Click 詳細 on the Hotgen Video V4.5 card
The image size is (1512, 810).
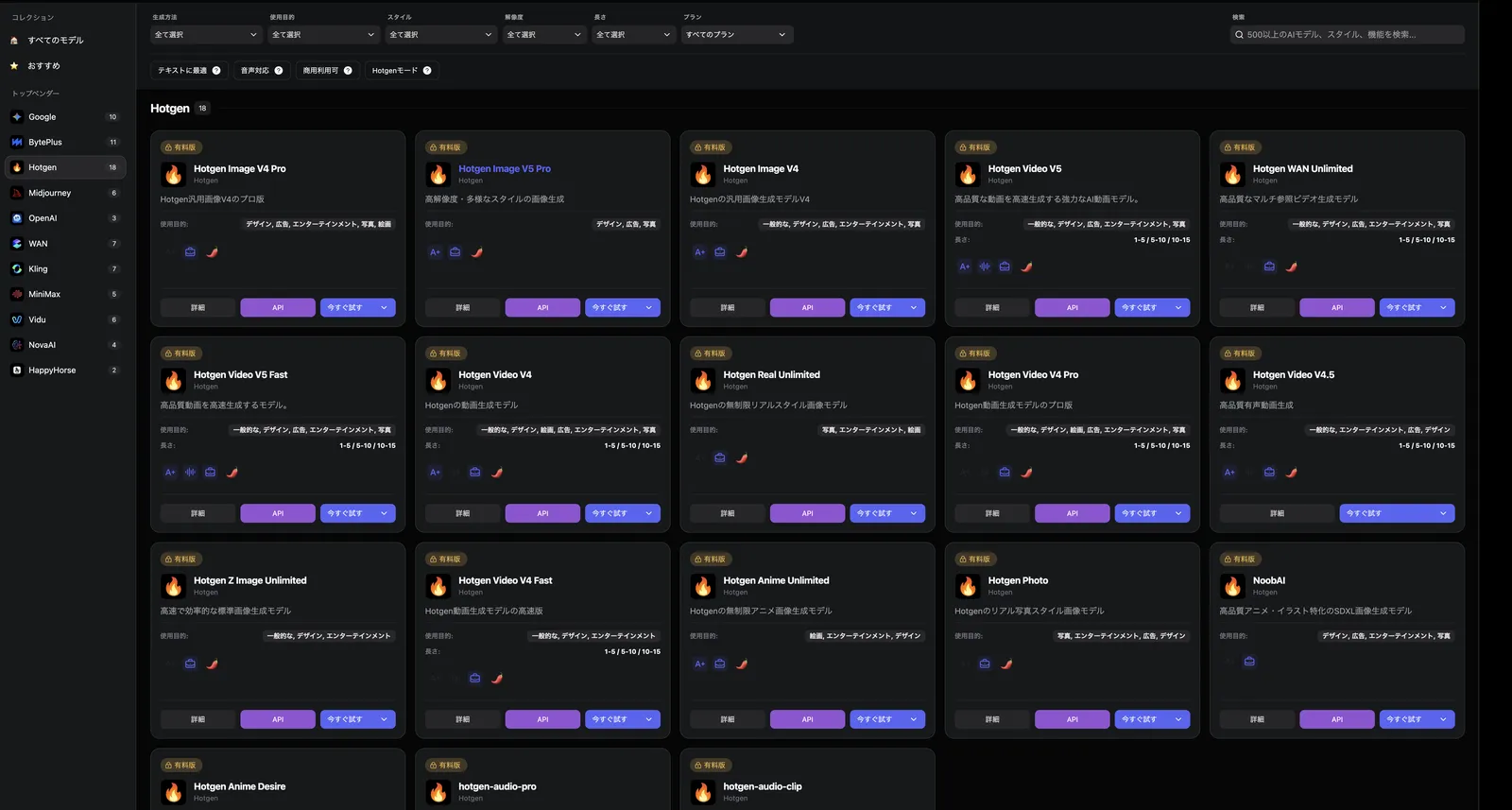1277,514
